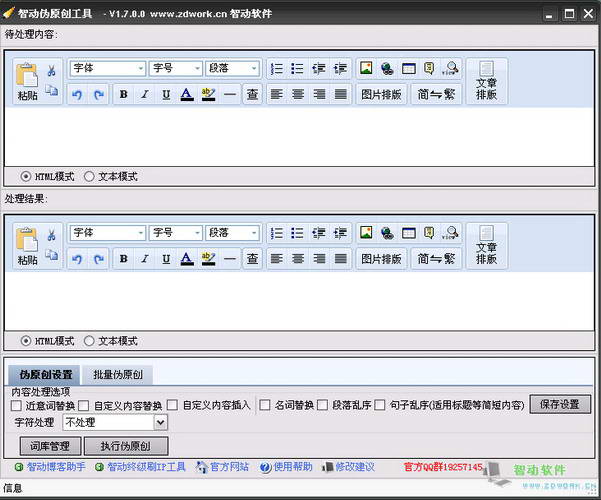Center align text in the top editor
The width and height of the screenshot is (601, 500).
point(297,94)
